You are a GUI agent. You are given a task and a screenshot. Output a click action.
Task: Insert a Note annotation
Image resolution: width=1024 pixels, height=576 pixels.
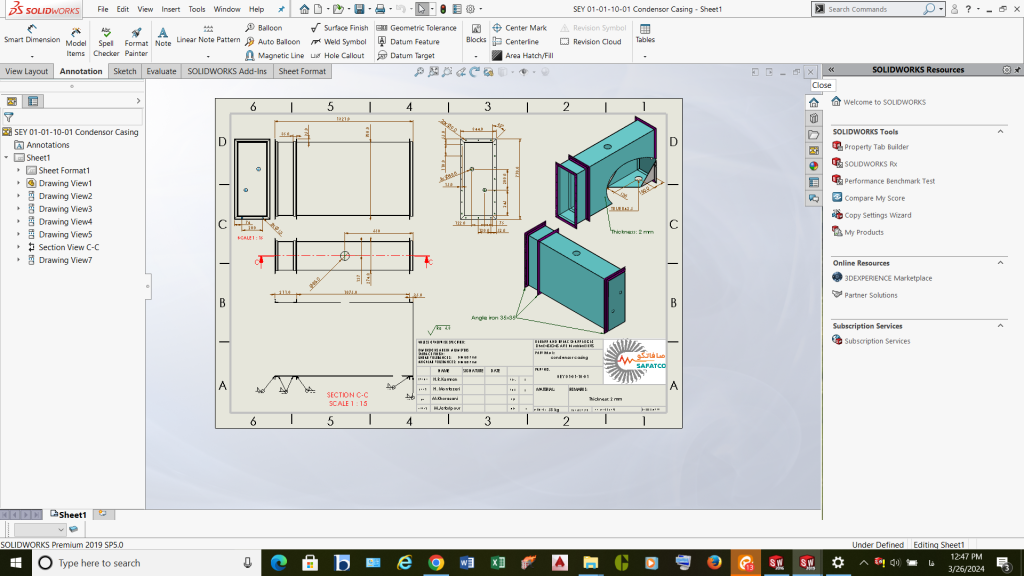(163, 36)
